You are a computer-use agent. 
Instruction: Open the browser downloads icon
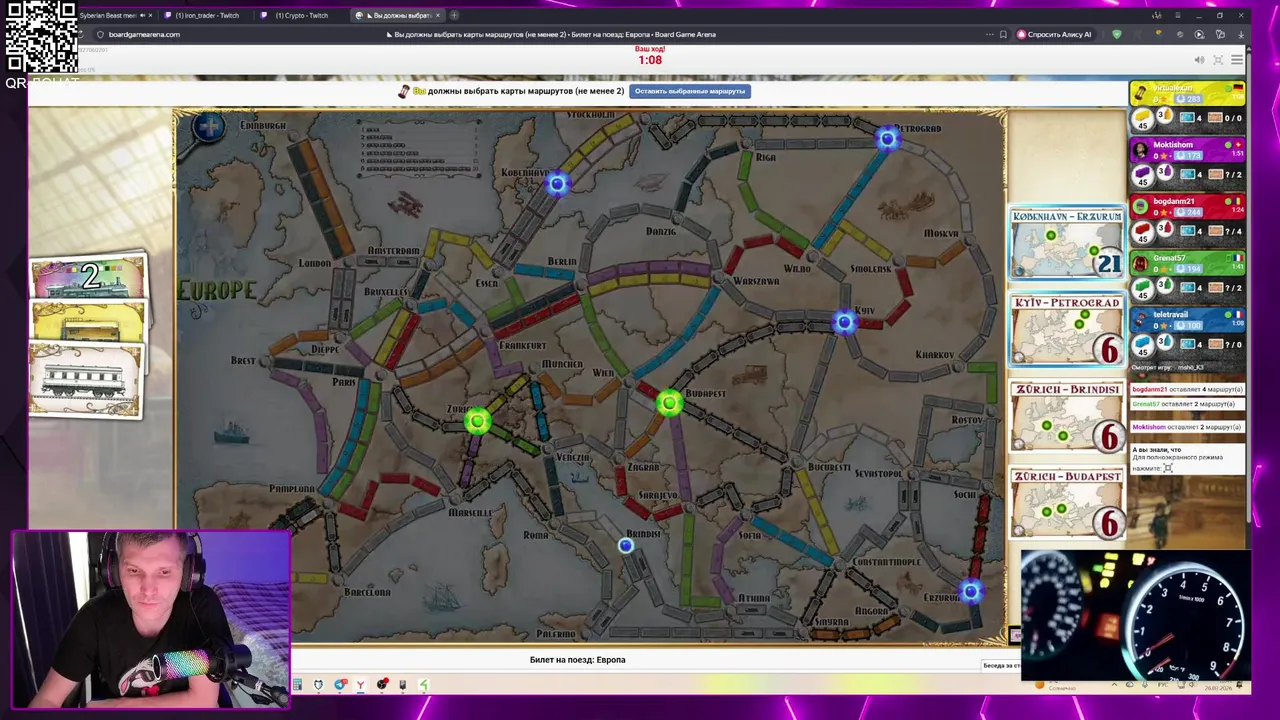tap(1241, 34)
